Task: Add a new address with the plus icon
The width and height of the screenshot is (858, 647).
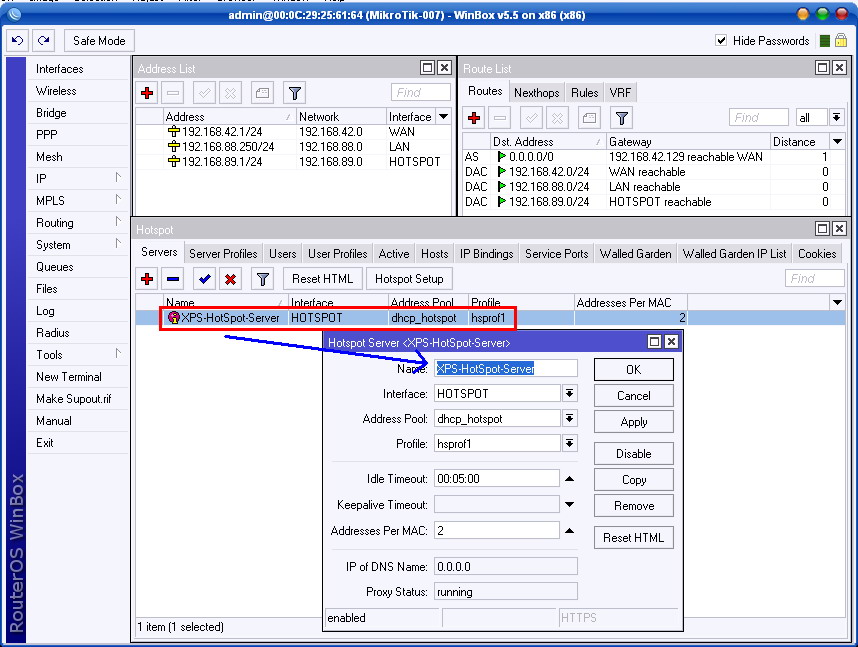Action: (x=148, y=92)
